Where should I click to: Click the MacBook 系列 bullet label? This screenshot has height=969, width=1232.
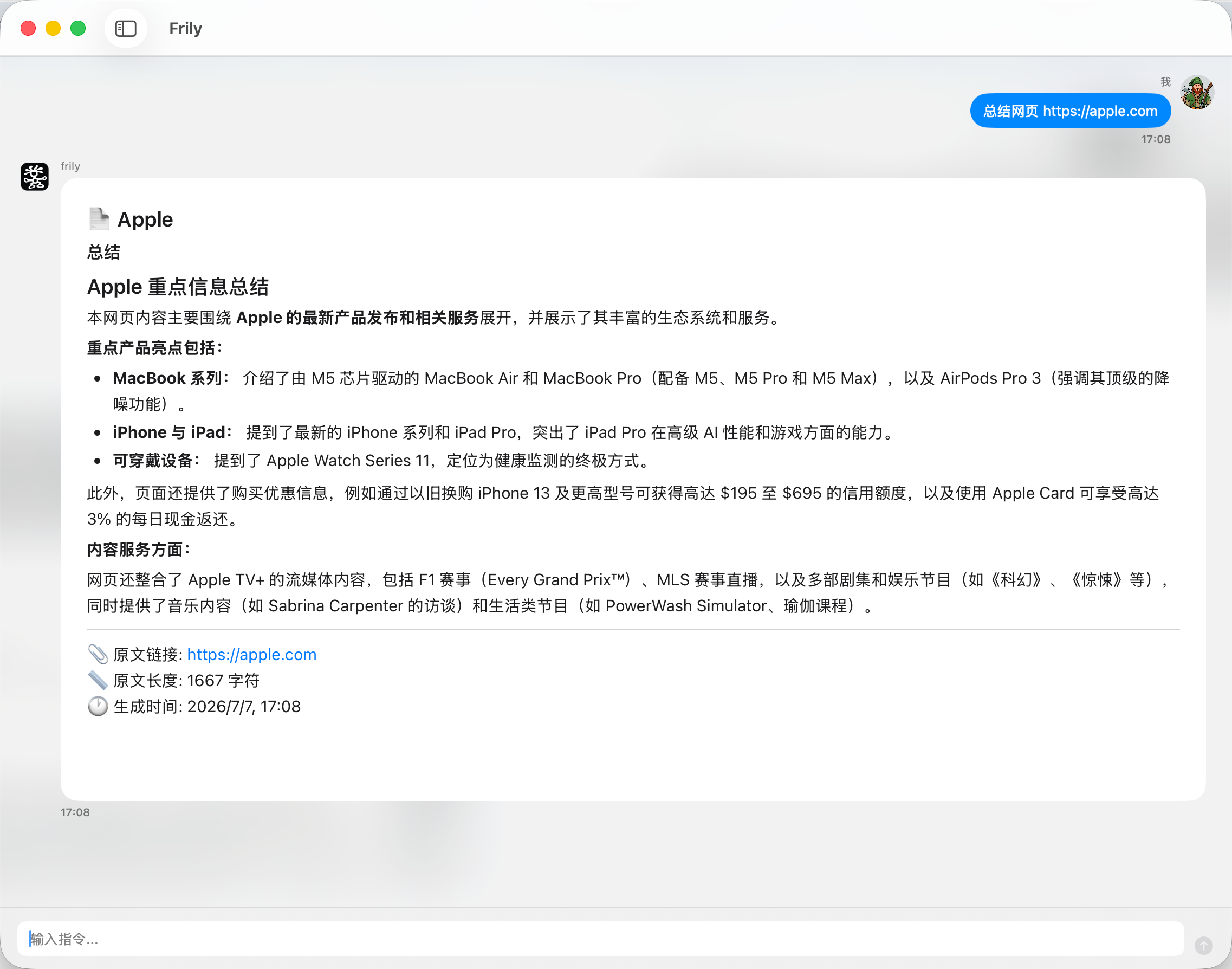click(x=171, y=378)
